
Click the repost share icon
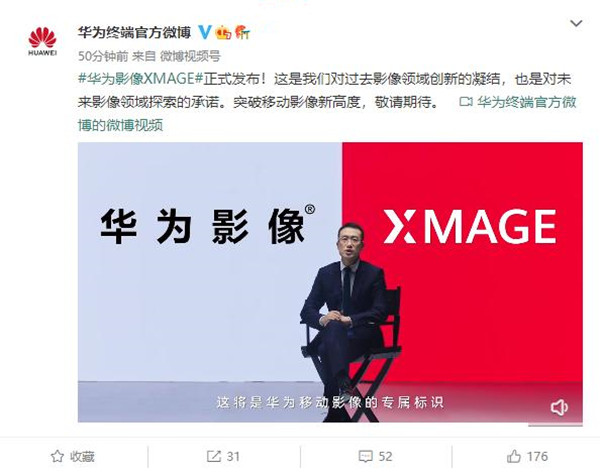point(214,456)
